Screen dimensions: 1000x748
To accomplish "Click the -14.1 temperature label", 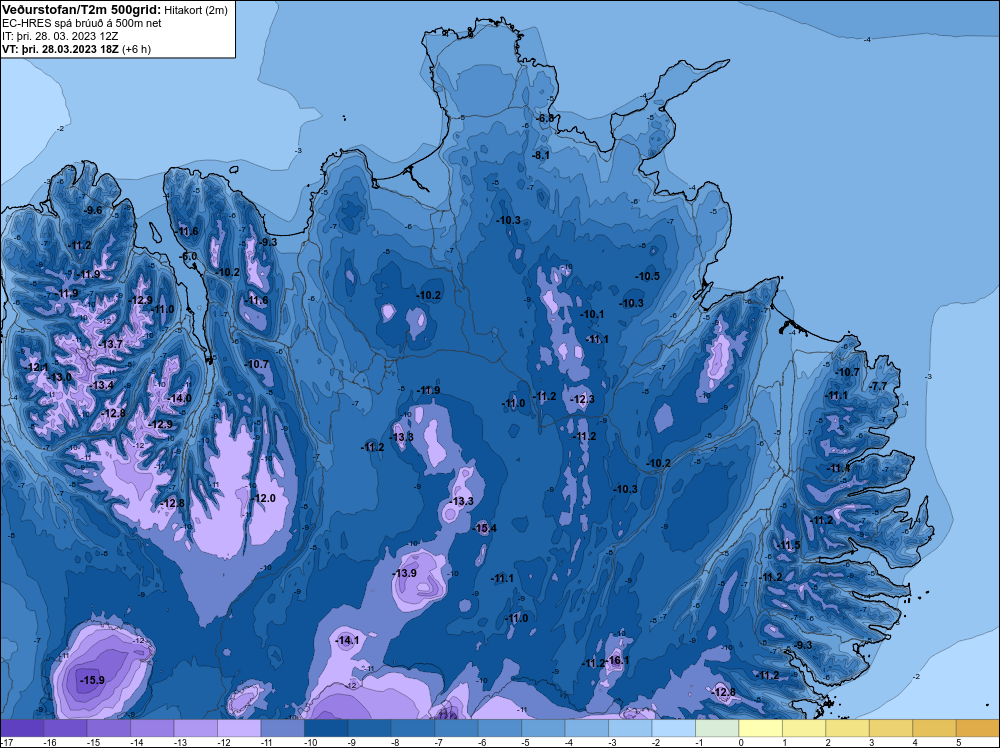I will (x=347, y=640).
